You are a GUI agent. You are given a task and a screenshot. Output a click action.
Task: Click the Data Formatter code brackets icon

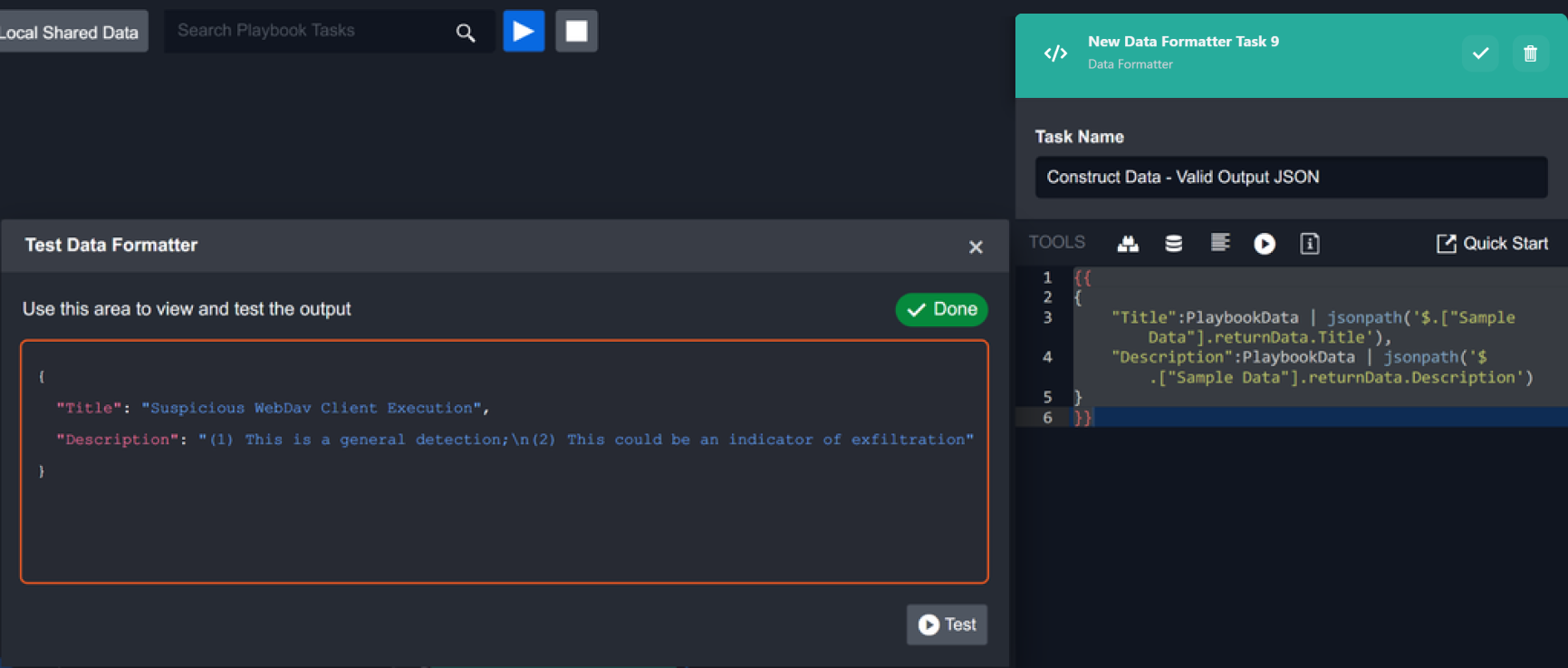point(1055,53)
